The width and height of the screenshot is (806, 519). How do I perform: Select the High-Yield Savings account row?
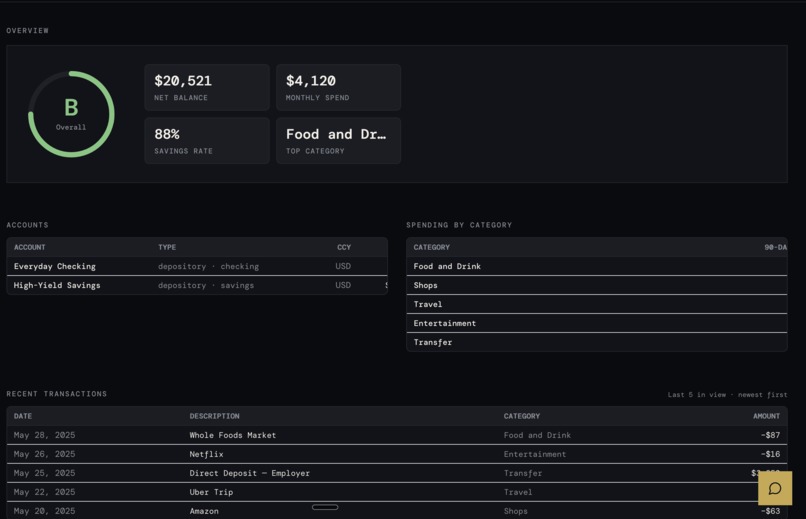[197, 285]
